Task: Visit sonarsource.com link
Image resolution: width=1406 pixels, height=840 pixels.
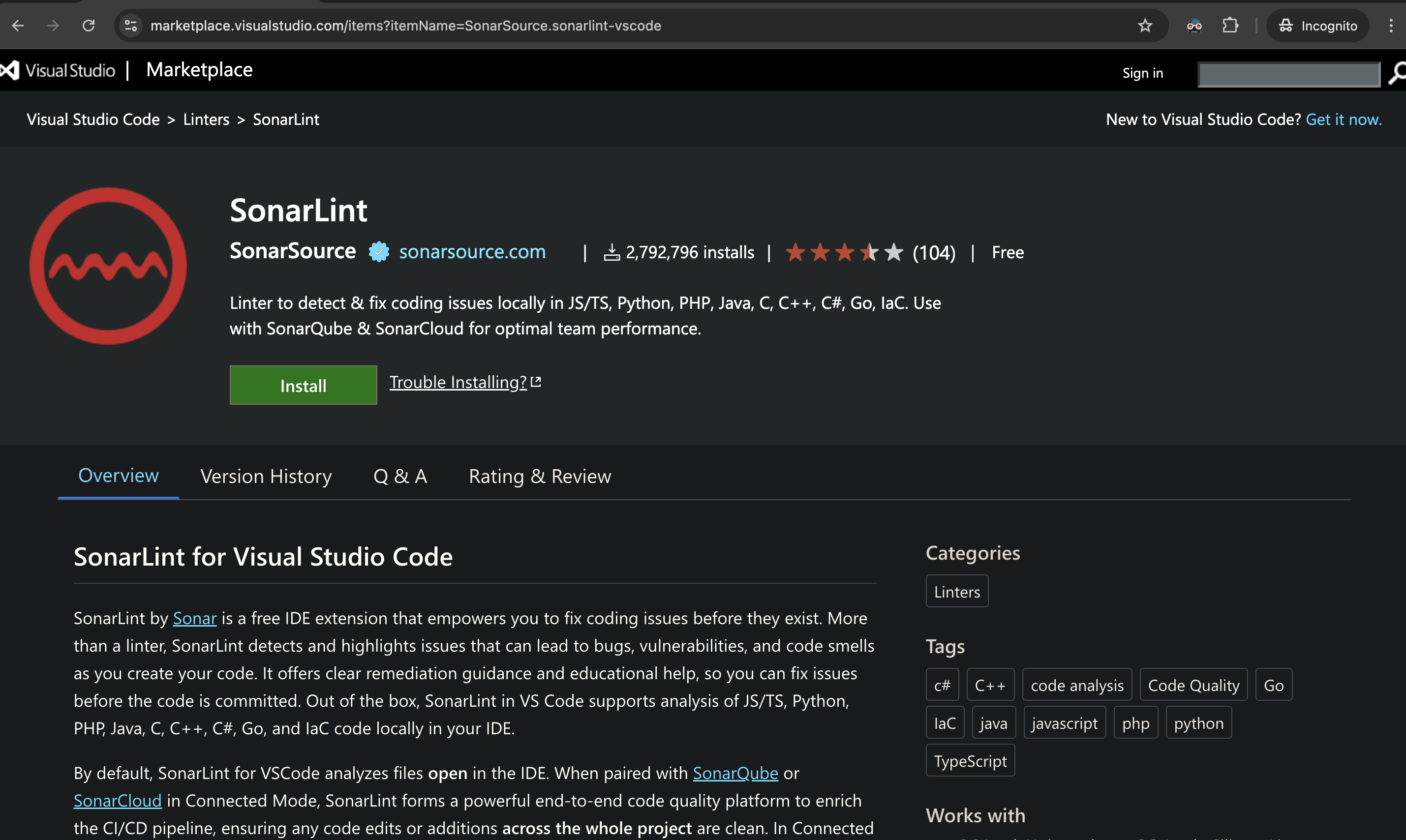Action: coord(472,251)
